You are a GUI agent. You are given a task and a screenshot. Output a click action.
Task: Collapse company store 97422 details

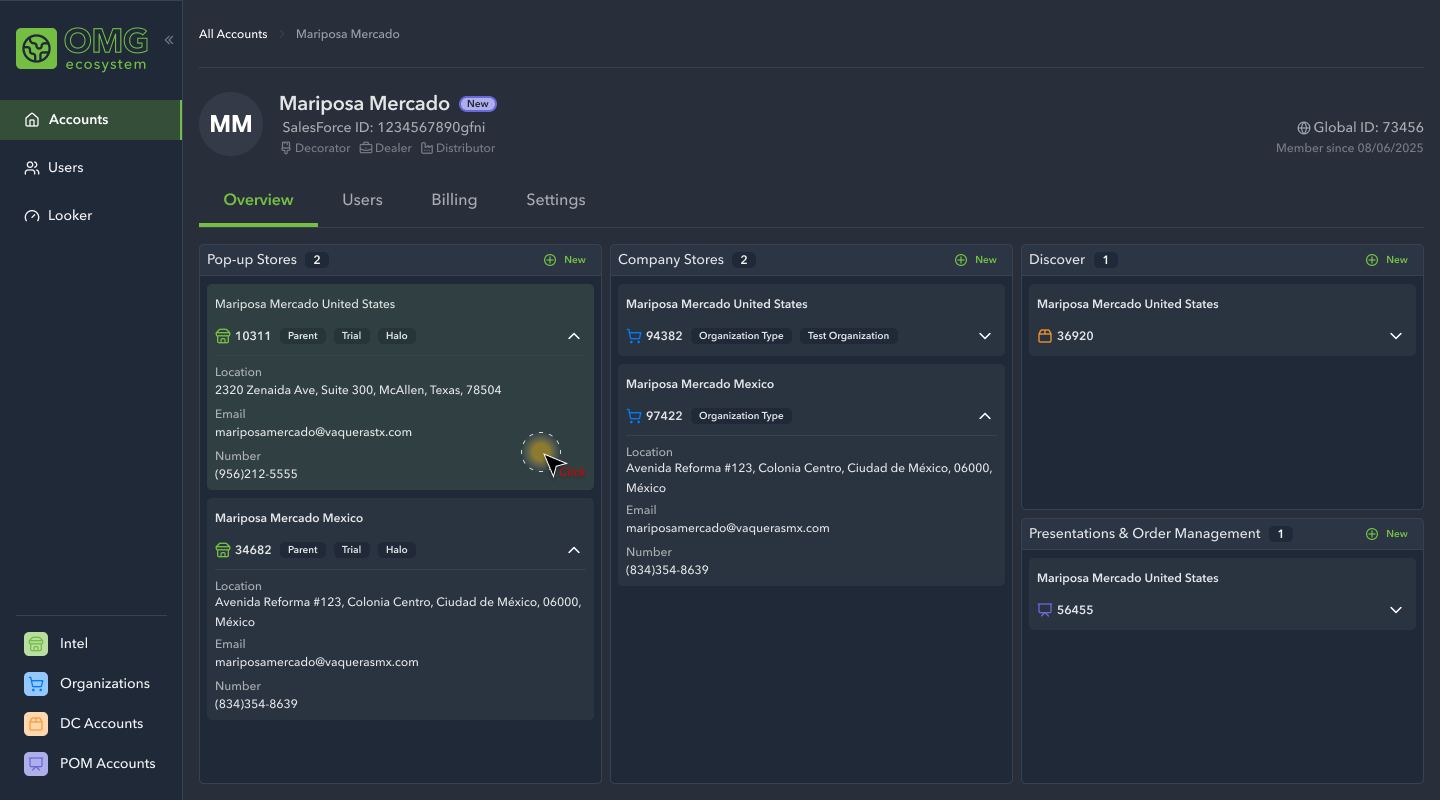coord(985,416)
